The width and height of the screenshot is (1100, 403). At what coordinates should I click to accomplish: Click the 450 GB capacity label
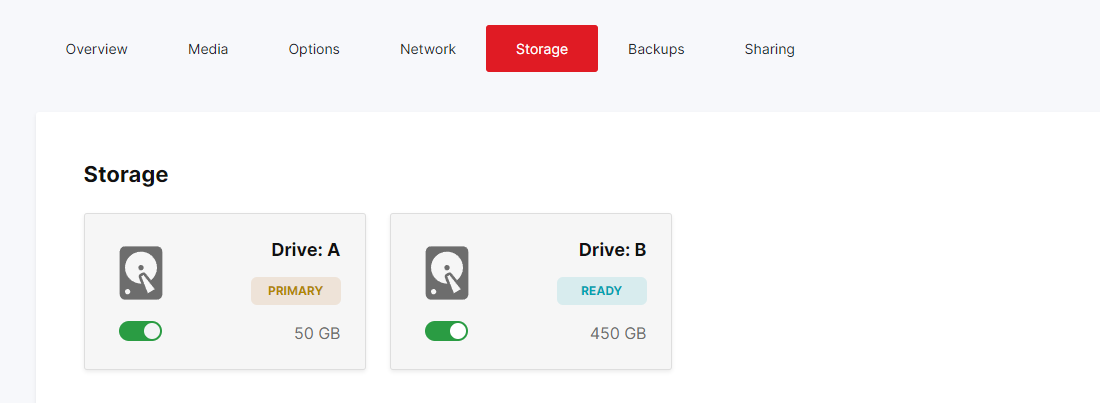pyautogui.click(x=618, y=333)
